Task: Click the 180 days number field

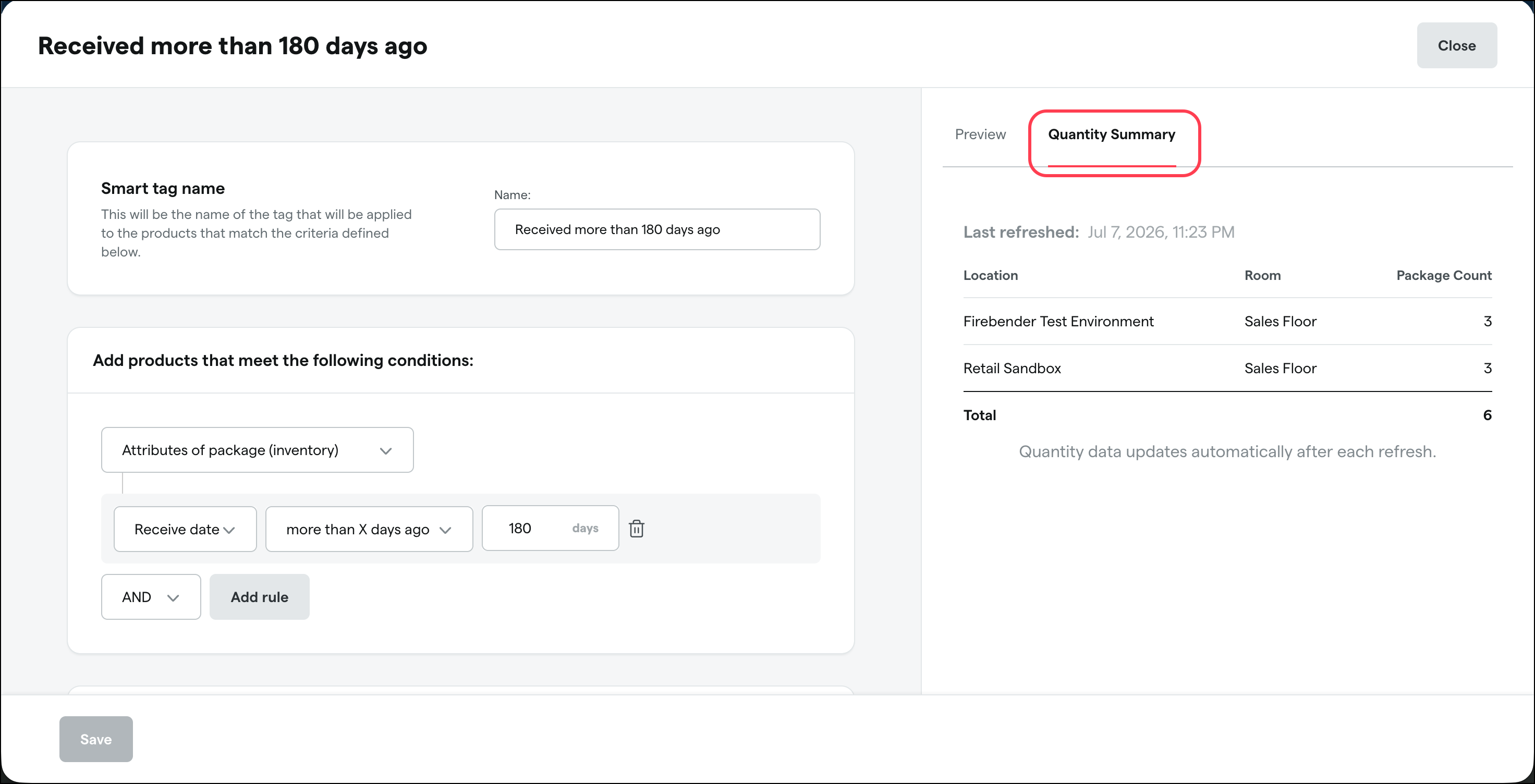Action: pyautogui.click(x=550, y=529)
